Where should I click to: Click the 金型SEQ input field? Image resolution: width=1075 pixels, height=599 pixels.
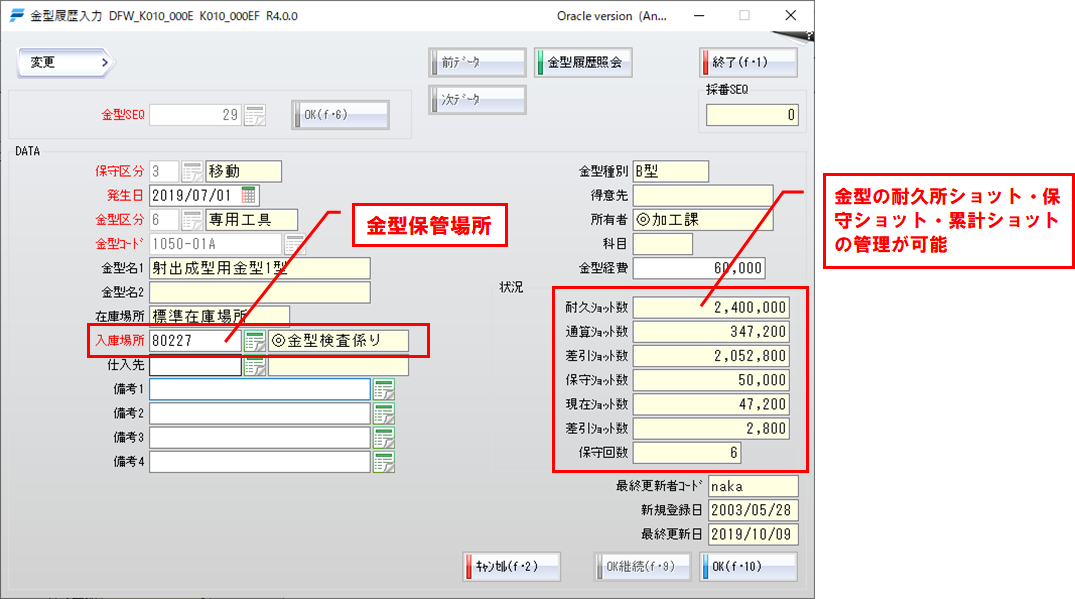pos(195,115)
